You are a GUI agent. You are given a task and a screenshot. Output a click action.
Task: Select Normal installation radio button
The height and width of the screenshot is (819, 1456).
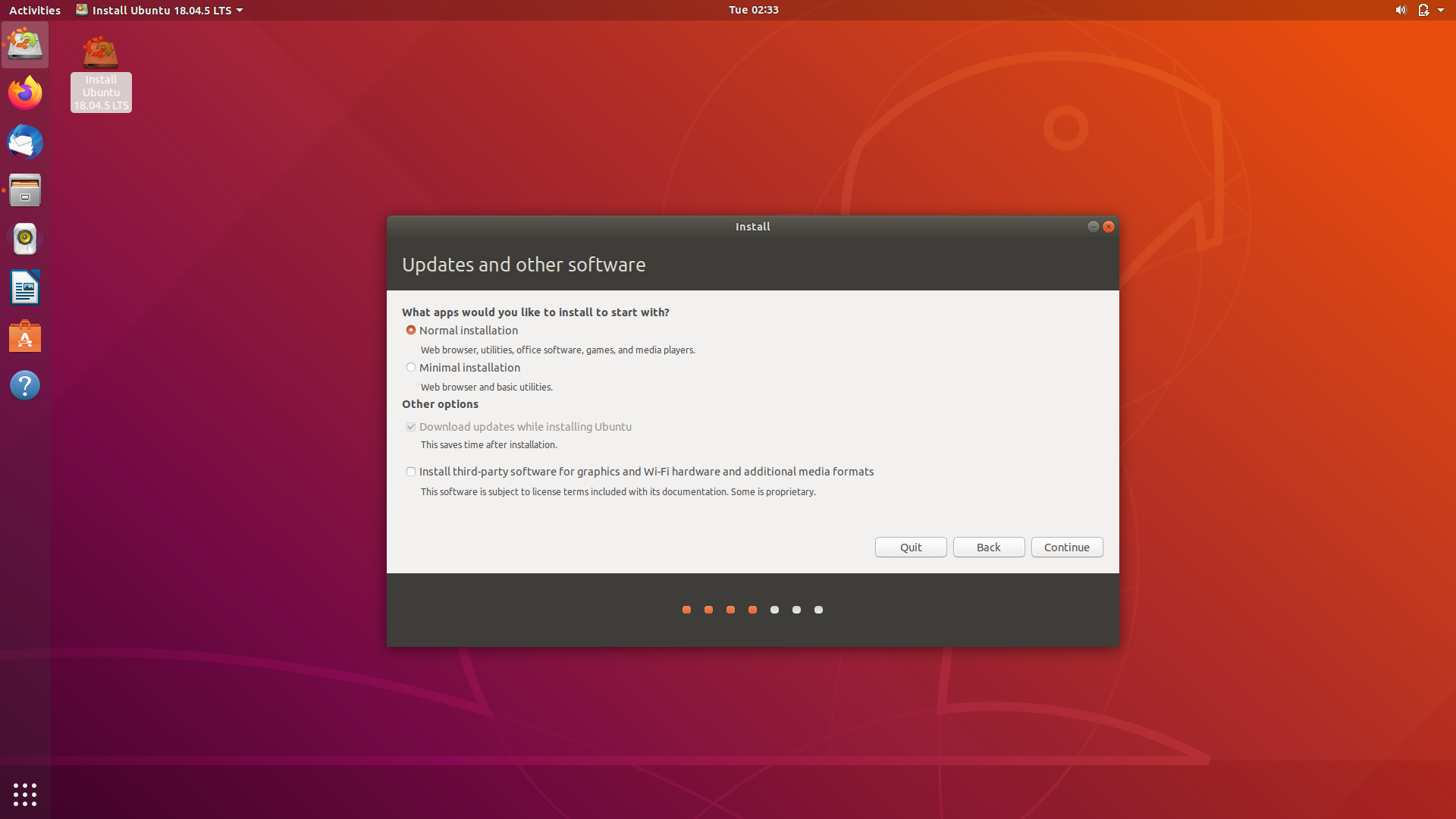click(411, 330)
